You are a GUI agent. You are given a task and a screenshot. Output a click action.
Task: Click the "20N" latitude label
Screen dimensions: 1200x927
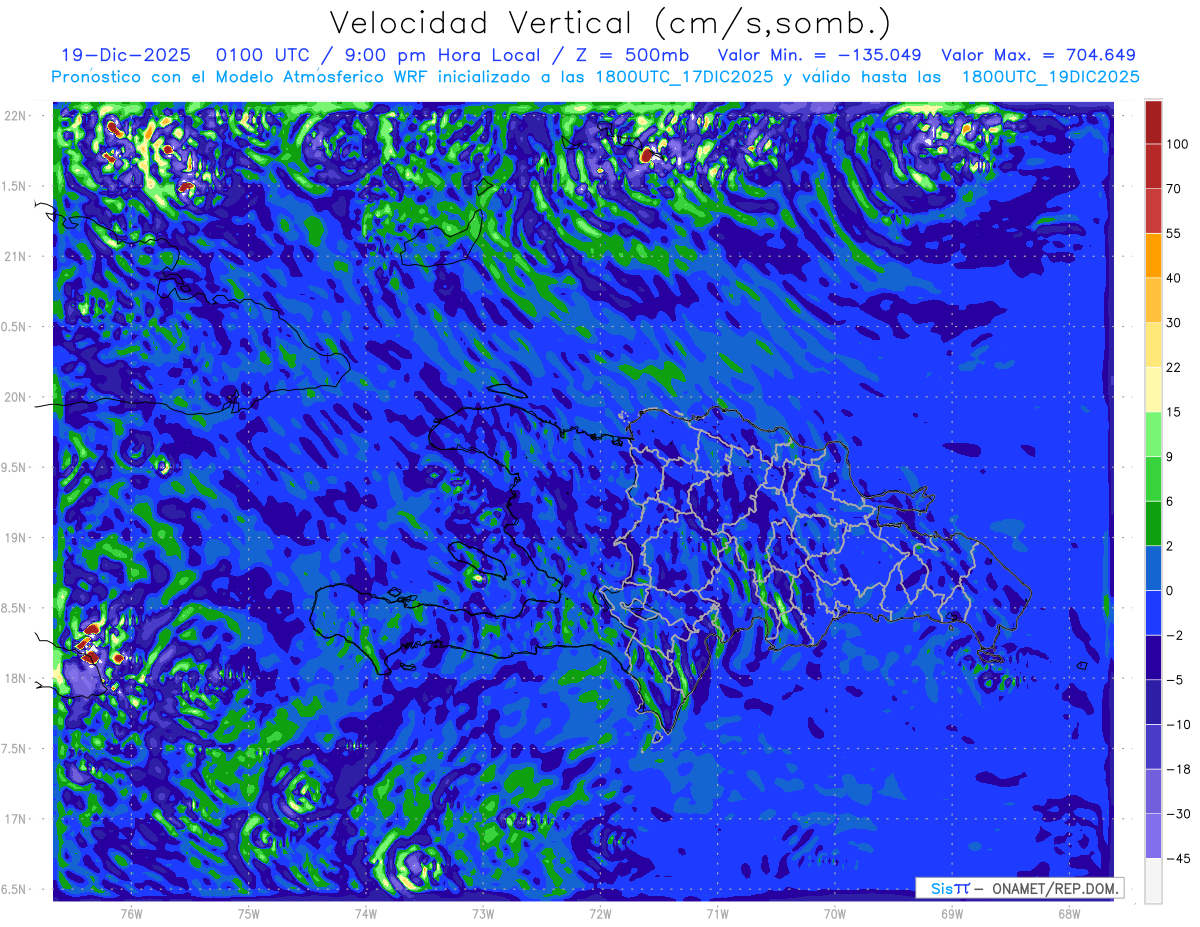(x=16, y=397)
